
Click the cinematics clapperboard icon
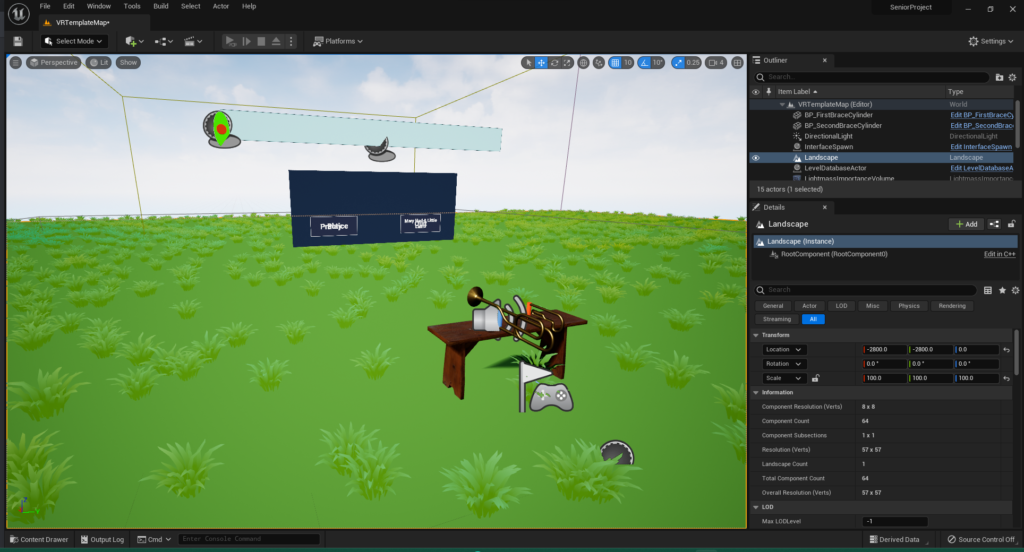(191, 41)
